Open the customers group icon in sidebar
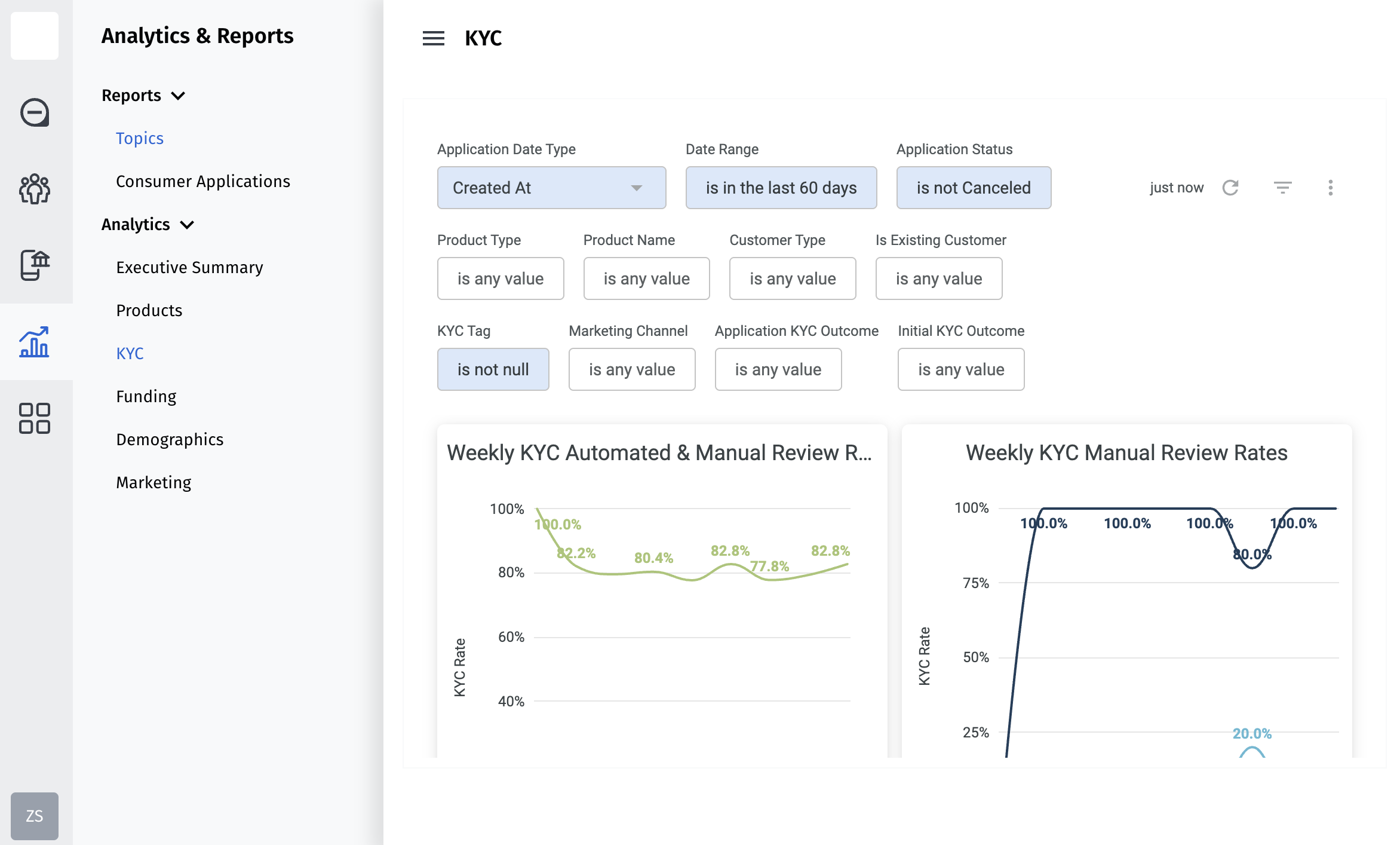Image resolution: width=1400 pixels, height=845 pixels. point(35,189)
